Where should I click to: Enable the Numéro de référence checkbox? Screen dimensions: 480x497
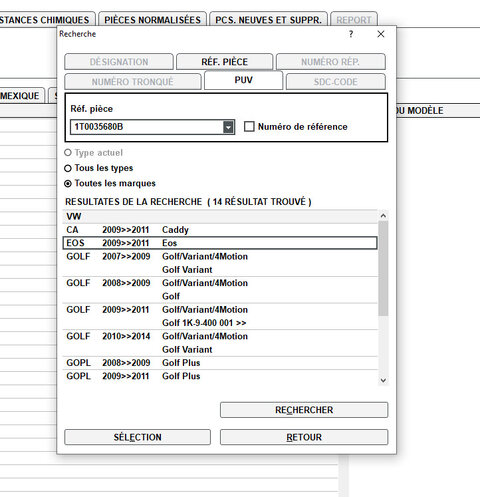click(249, 127)
